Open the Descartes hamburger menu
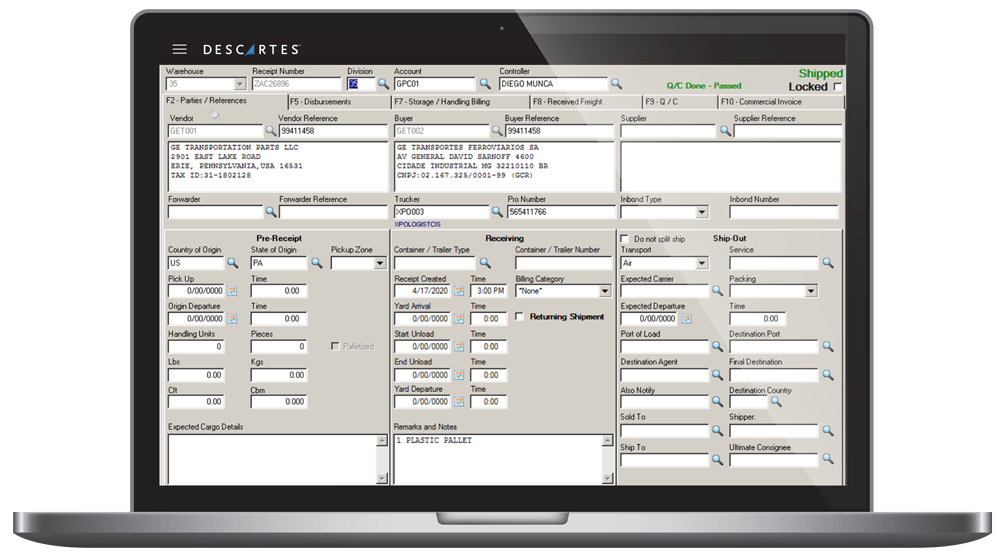The image size is (1000, 557). click(179, 49)
